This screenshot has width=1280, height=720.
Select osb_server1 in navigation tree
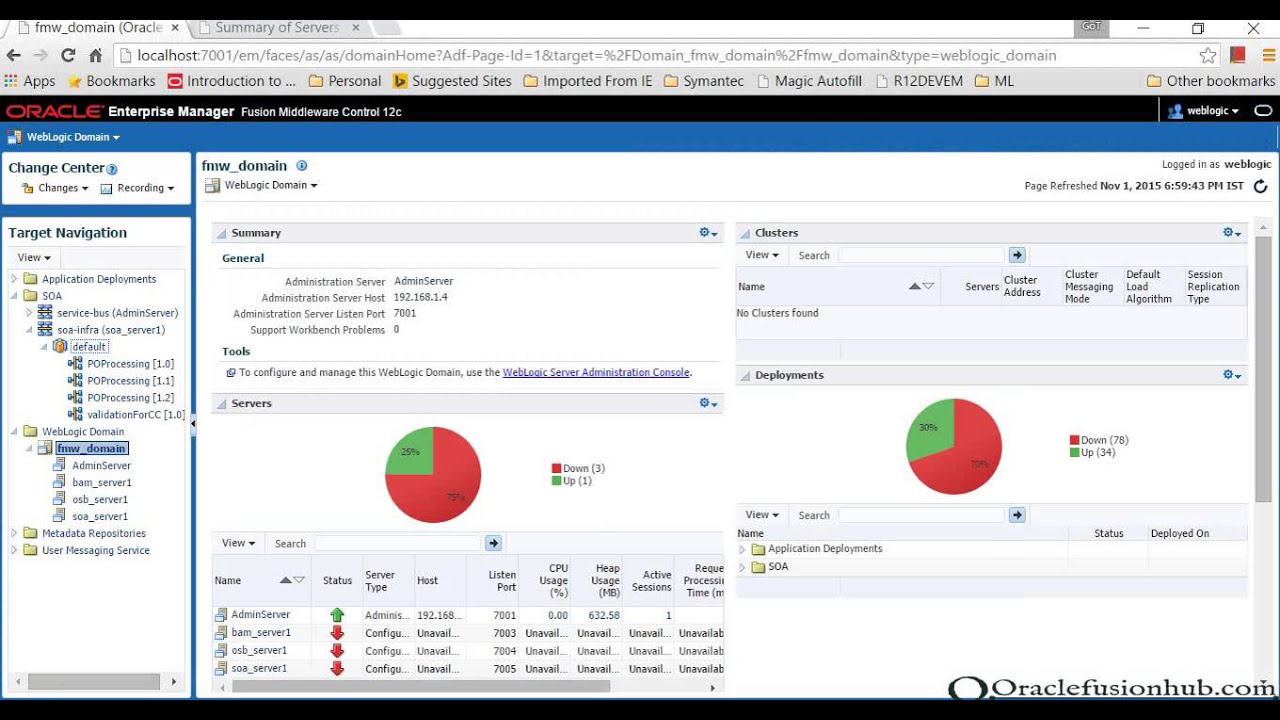pyautogui.click(x=100, y=499)
